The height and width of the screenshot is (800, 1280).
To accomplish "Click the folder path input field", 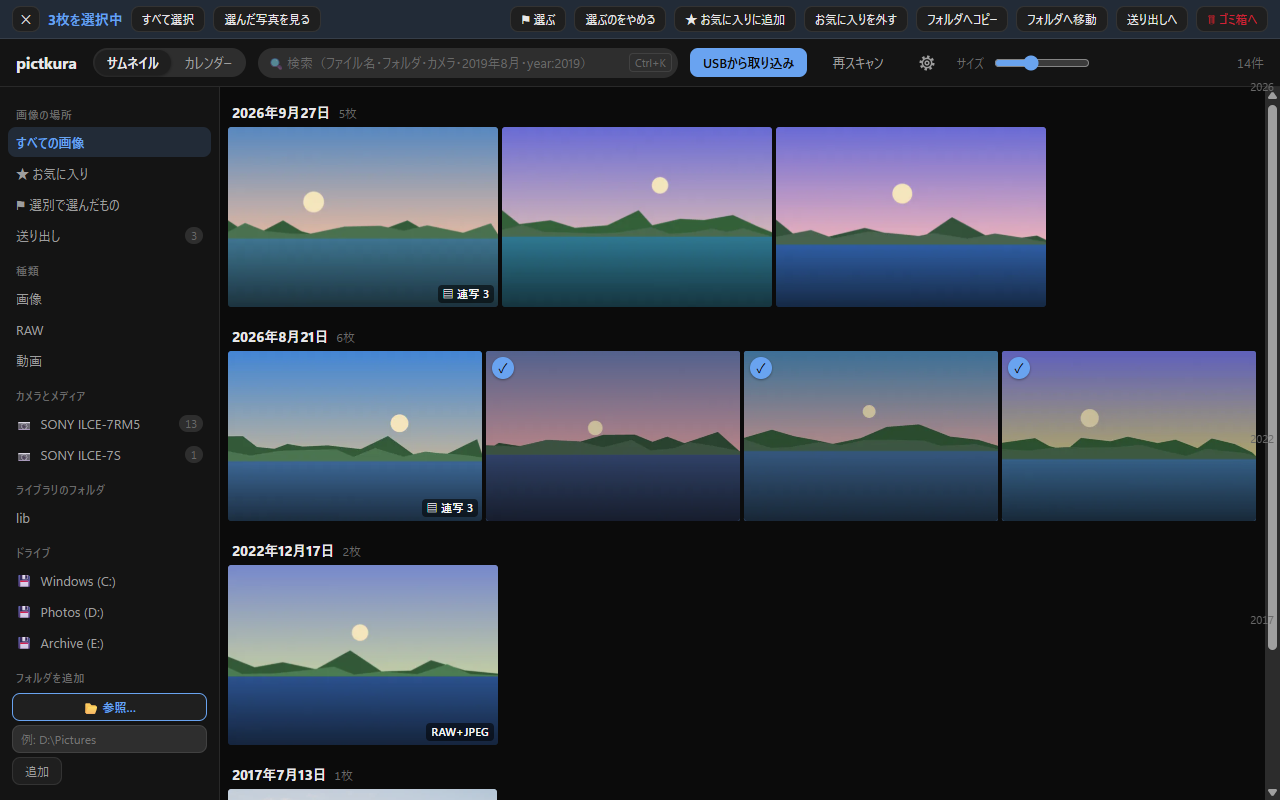I will click(109, 739).
